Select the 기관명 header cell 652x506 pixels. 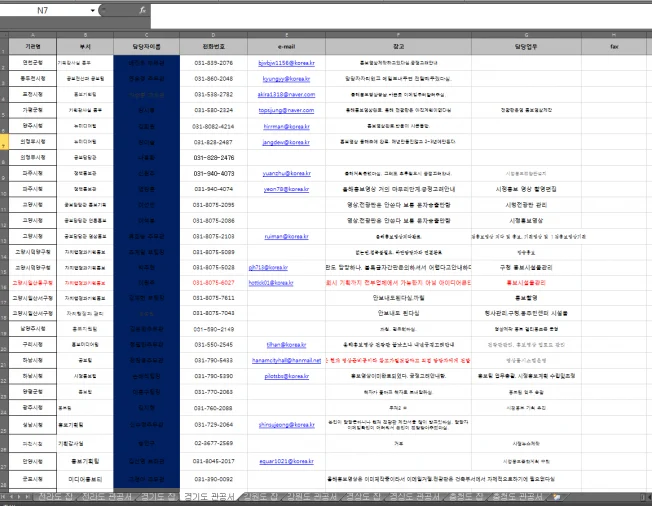click(x=32, y=47)
